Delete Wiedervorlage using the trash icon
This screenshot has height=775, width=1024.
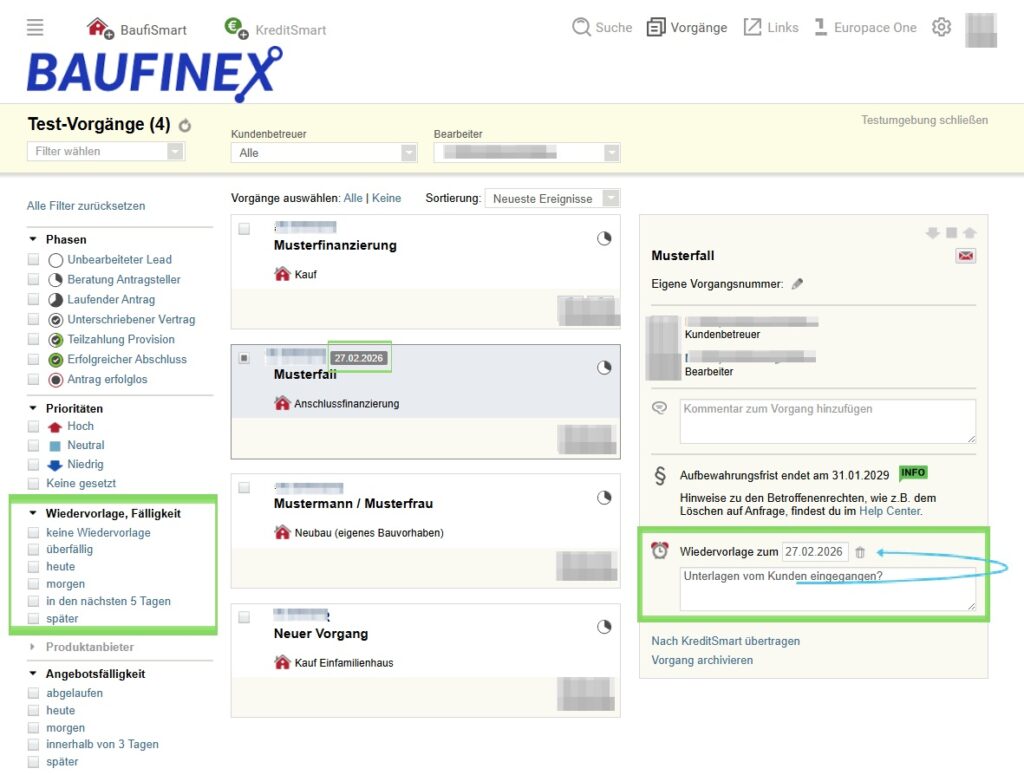tap(860, 552)
